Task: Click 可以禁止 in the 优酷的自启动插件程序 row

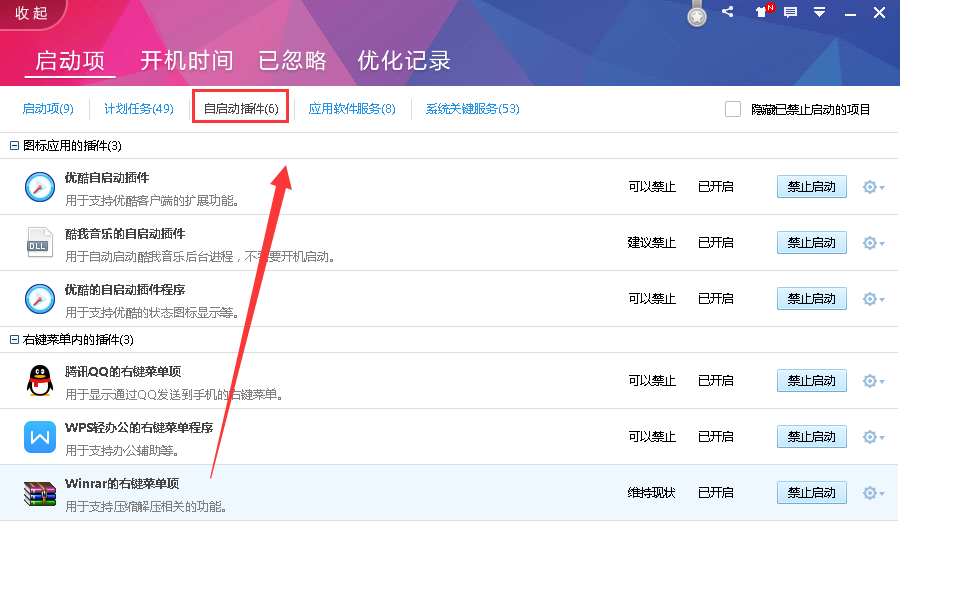Action: point(652,299)
